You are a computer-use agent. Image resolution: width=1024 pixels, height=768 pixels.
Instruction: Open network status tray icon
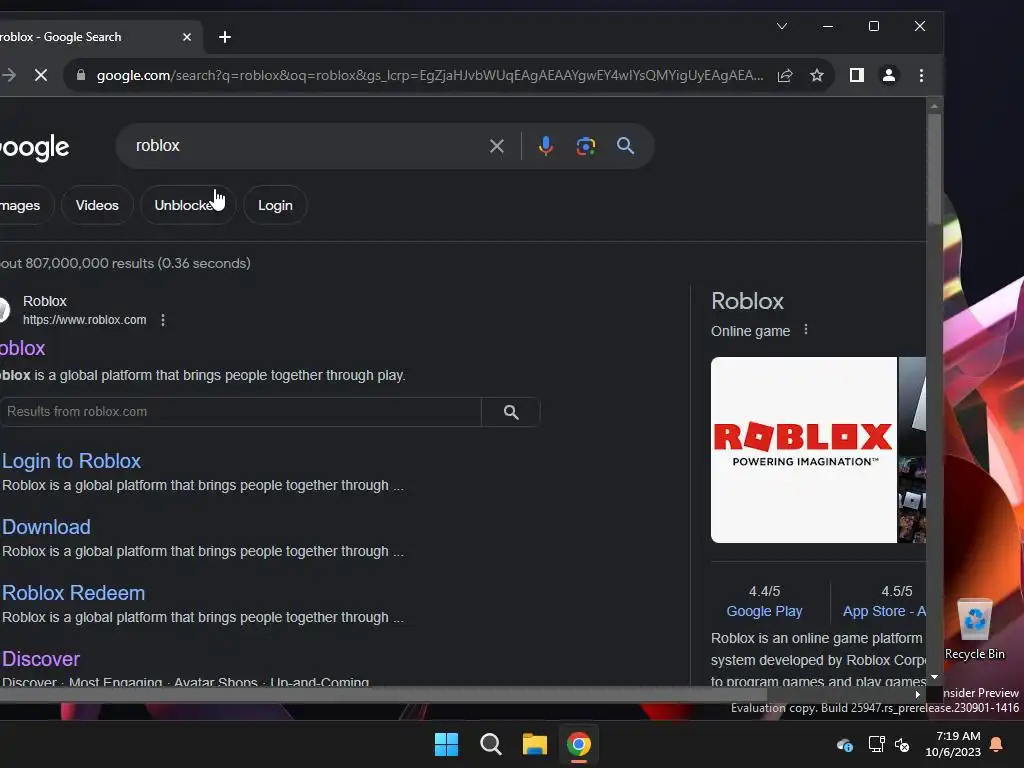(876, 744)
